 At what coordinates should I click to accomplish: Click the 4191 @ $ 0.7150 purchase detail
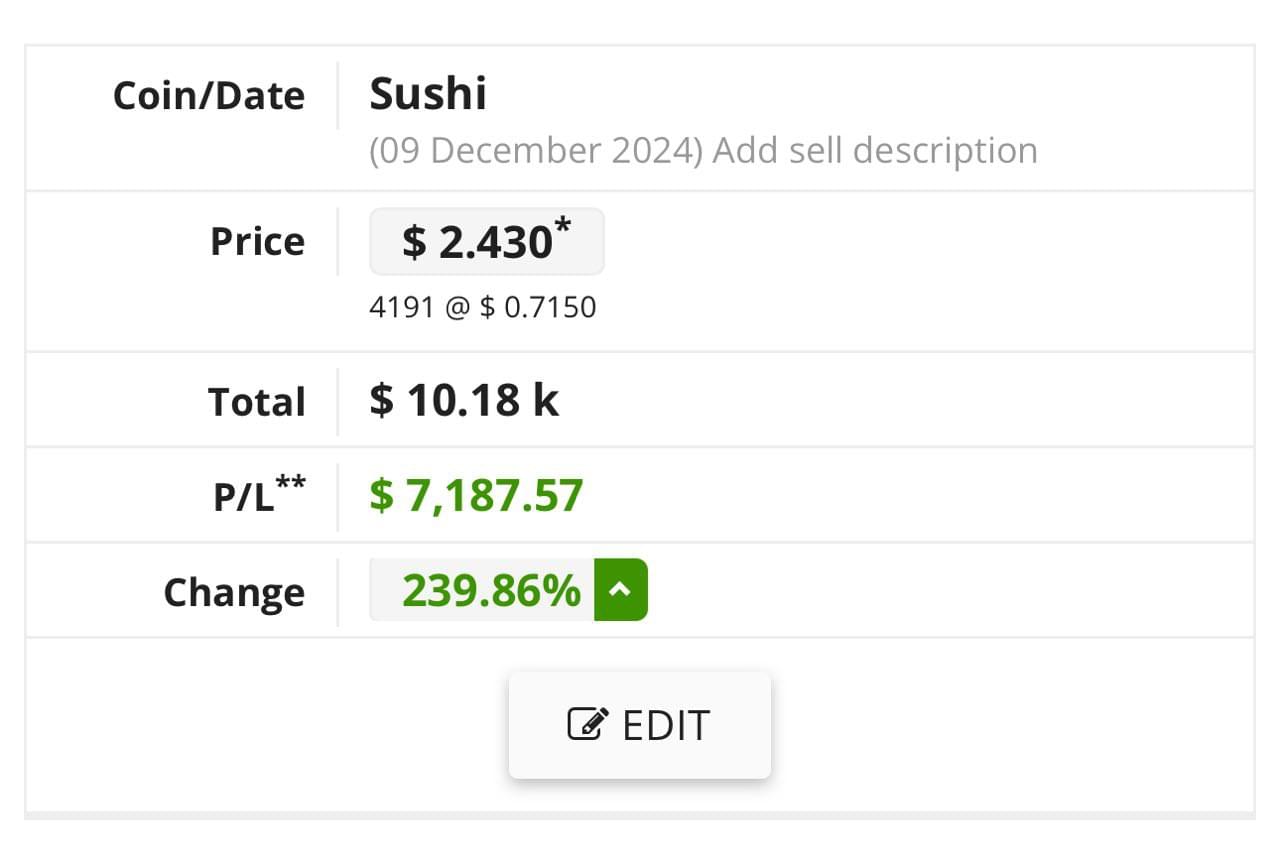pos(483,307)
